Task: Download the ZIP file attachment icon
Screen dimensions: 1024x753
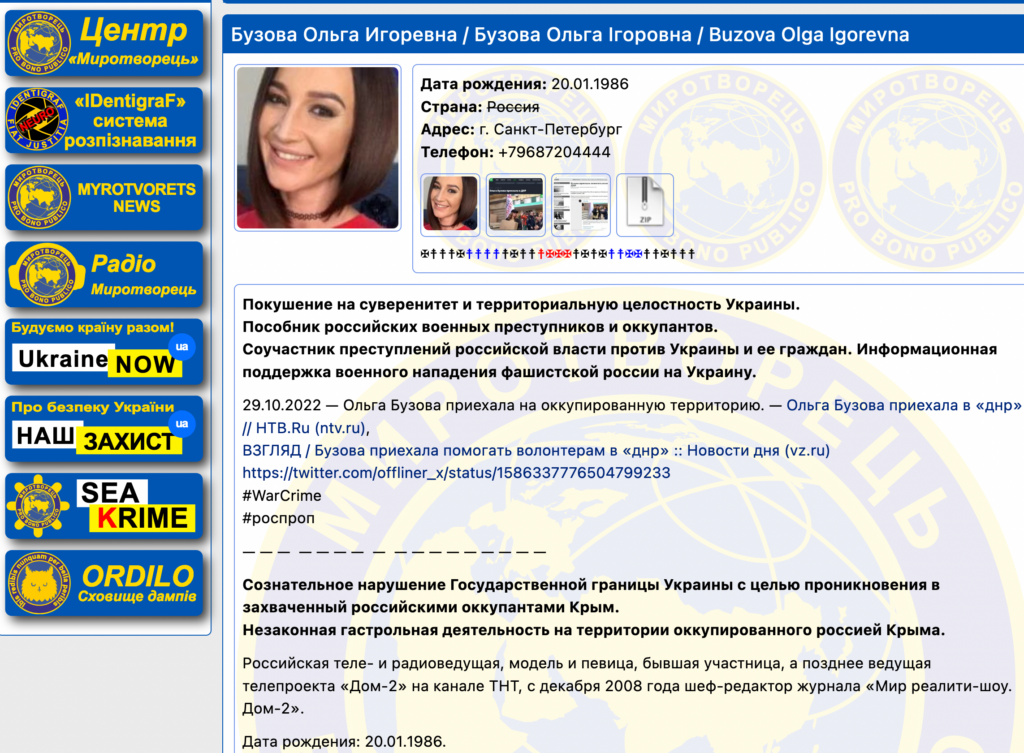Action: click(x=644, y=205)
